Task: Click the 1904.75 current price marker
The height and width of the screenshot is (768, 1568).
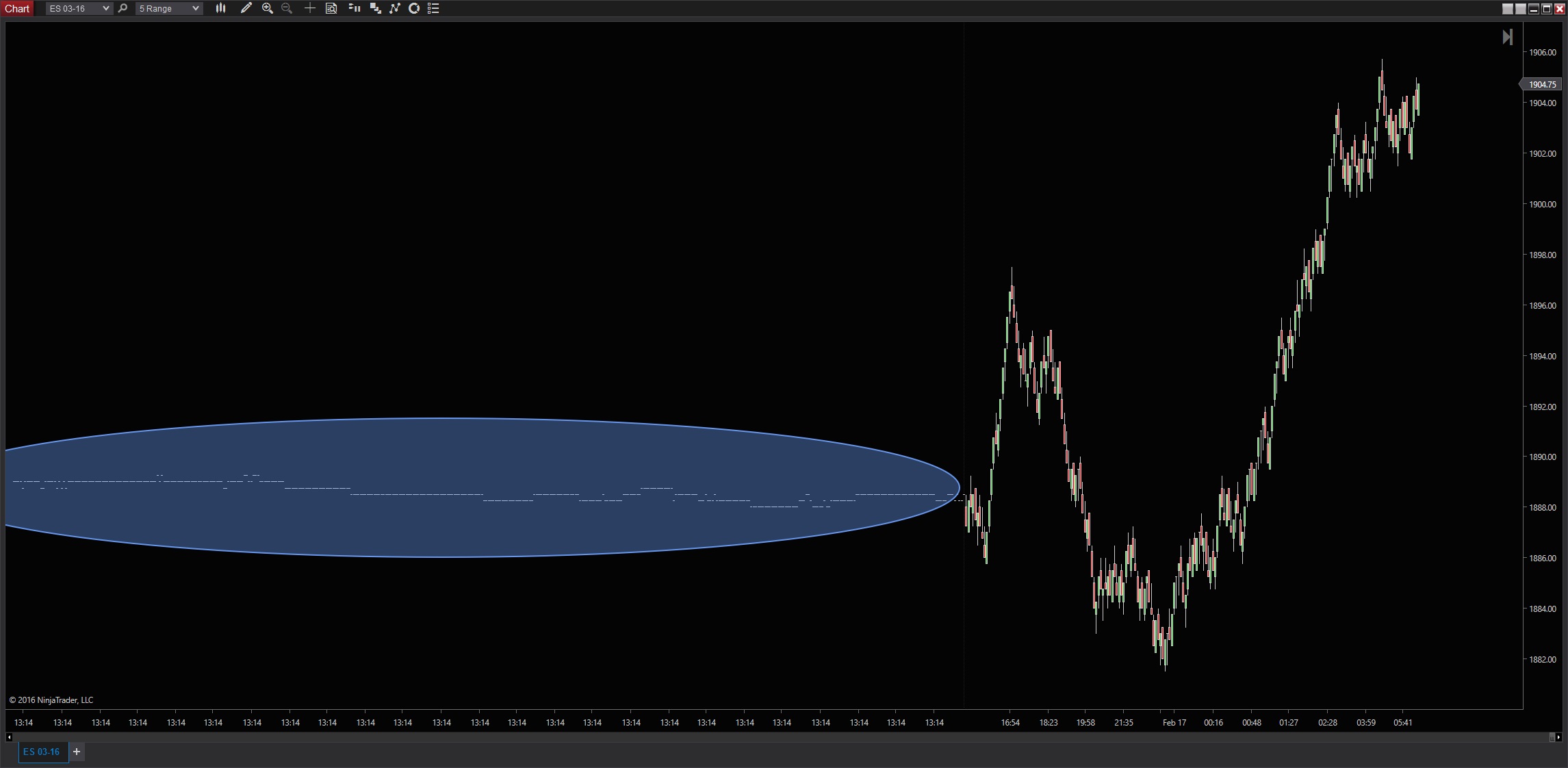Action: click(1542, 85)
